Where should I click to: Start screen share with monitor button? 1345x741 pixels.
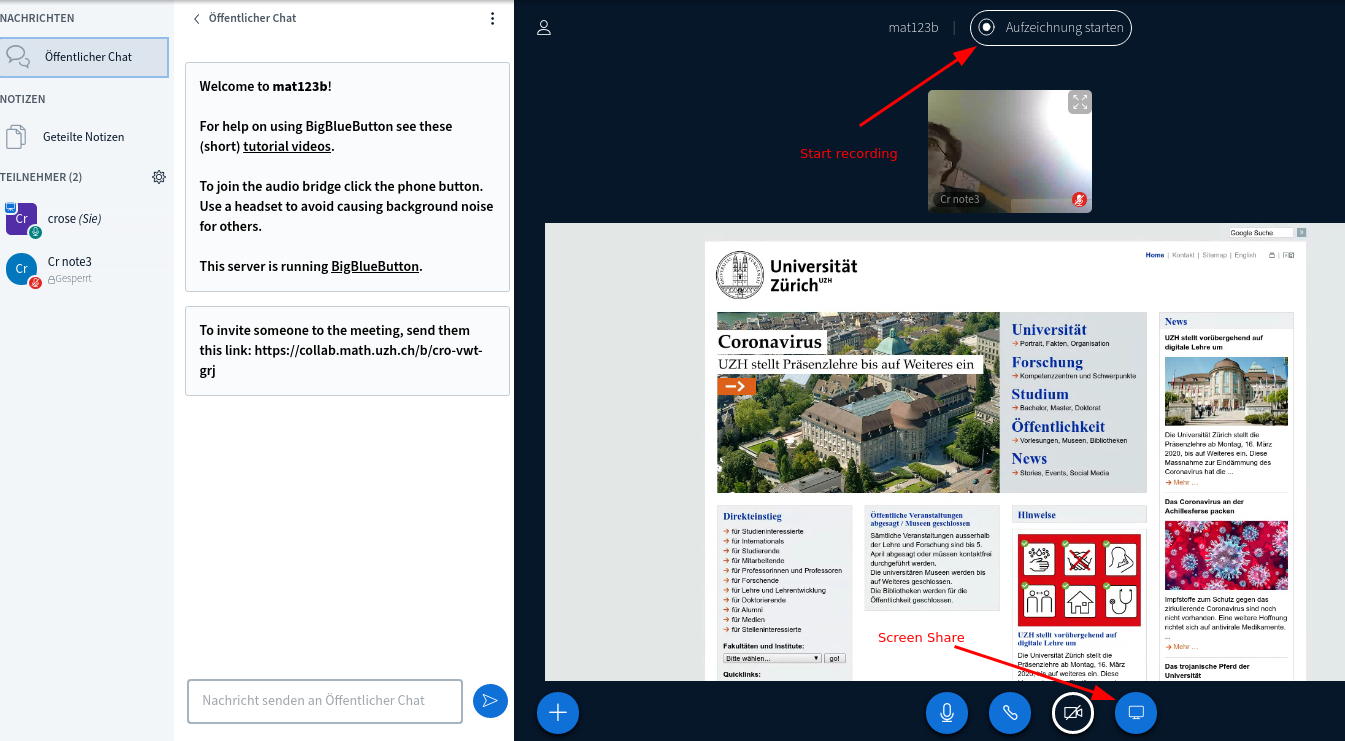[x=1136, y=713]
